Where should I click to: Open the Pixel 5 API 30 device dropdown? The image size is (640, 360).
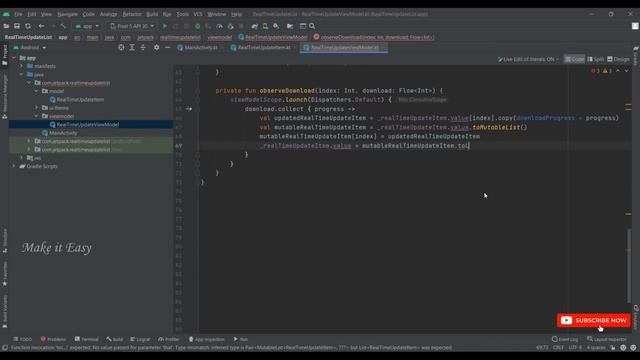132,26
